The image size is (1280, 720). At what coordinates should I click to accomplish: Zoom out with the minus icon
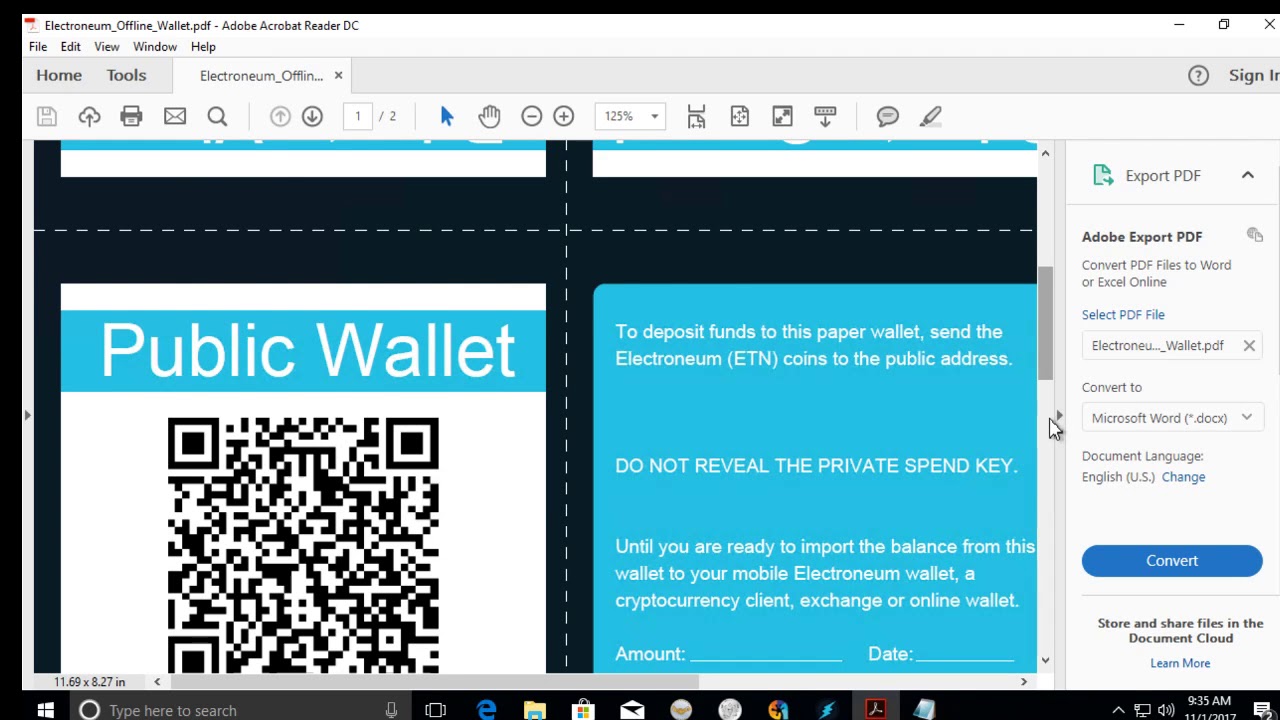[532, 116]
